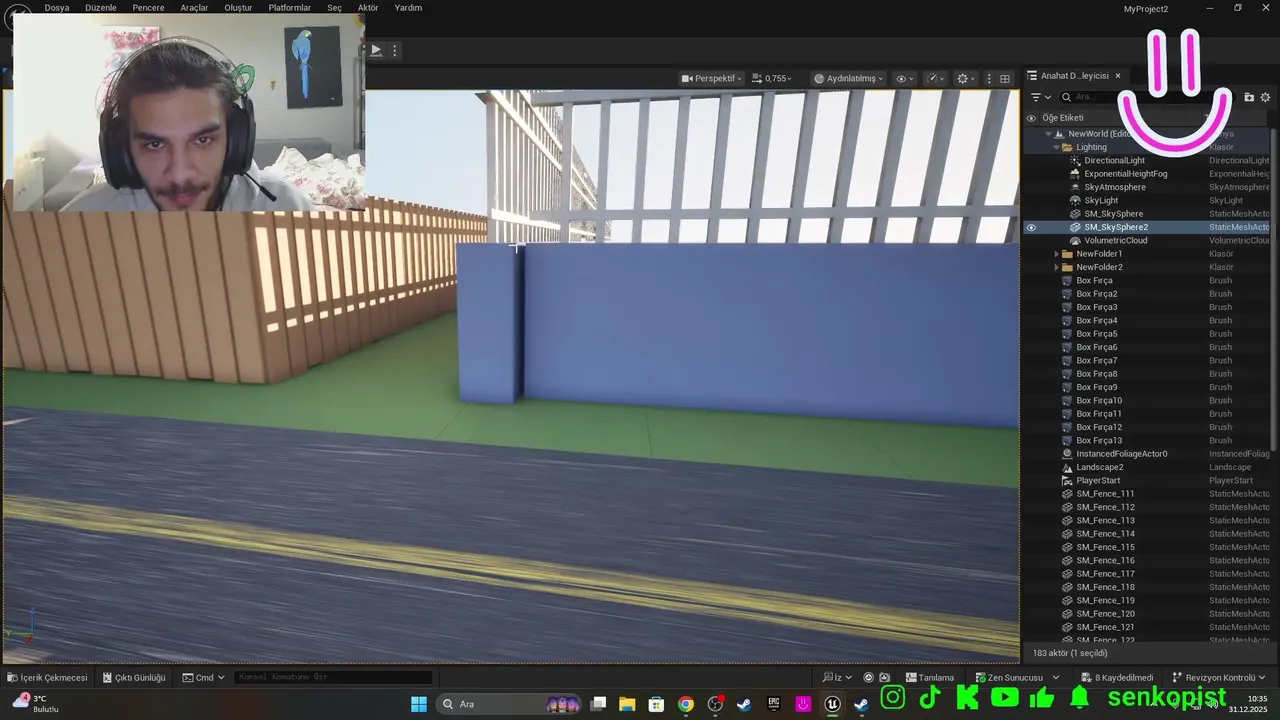The image size is (1280, 720).
Task: Open the Düzenle menu
Action: click(x=101, y=7)
